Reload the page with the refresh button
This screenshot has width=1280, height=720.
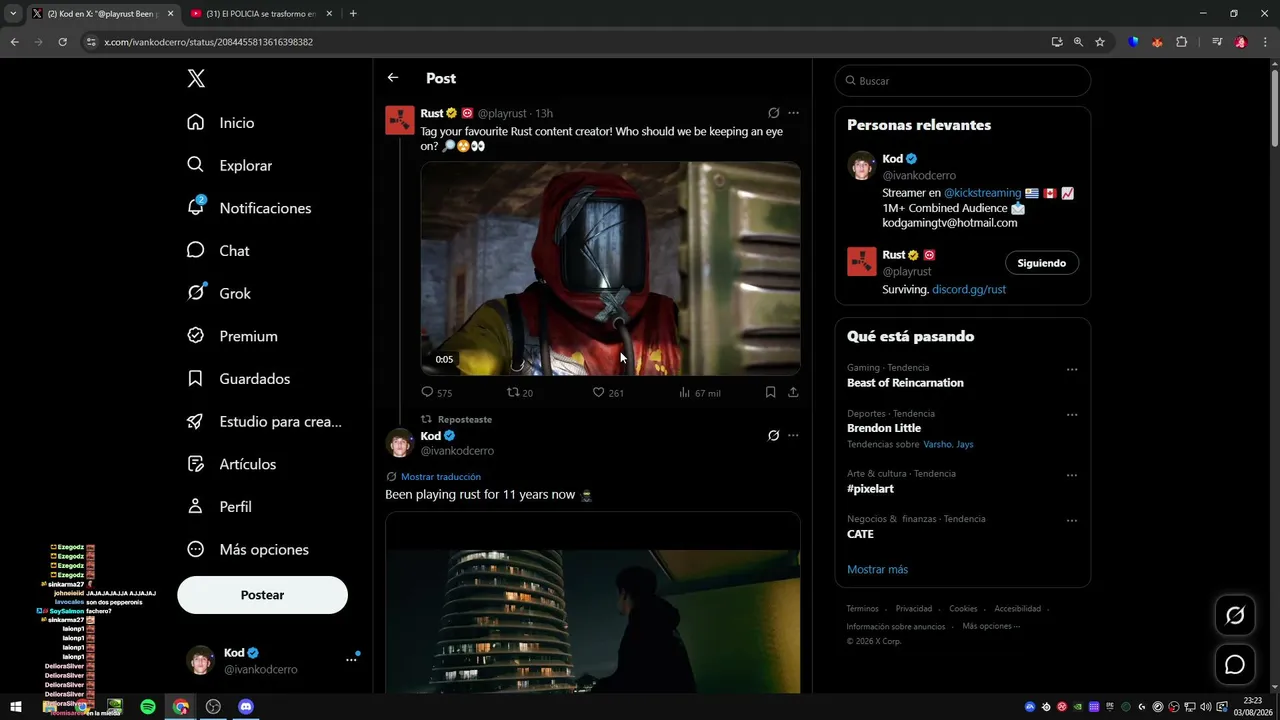point(62,42)
